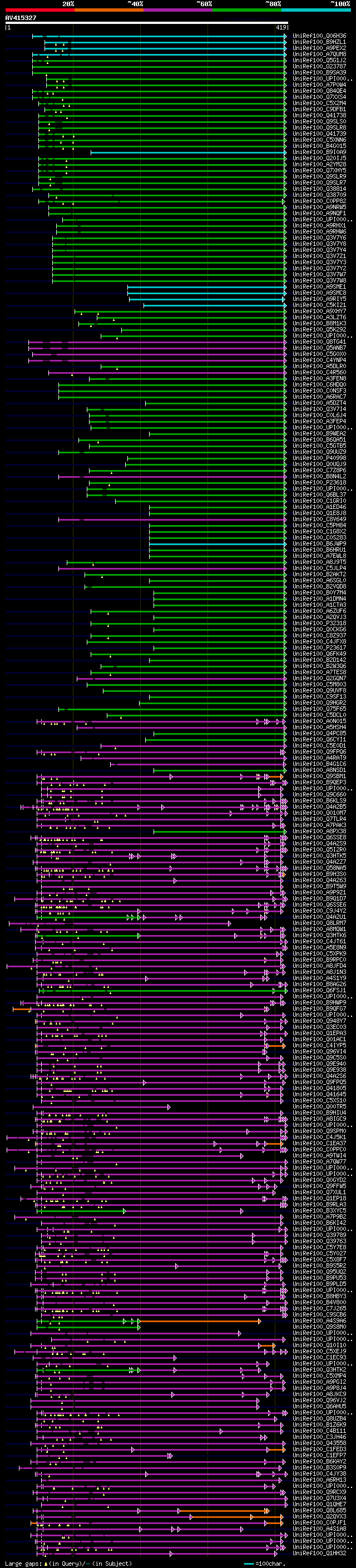Select the AV415327 query title
Image resolution: width=356 pixels, height=1568 pixels.
[21, 18]
